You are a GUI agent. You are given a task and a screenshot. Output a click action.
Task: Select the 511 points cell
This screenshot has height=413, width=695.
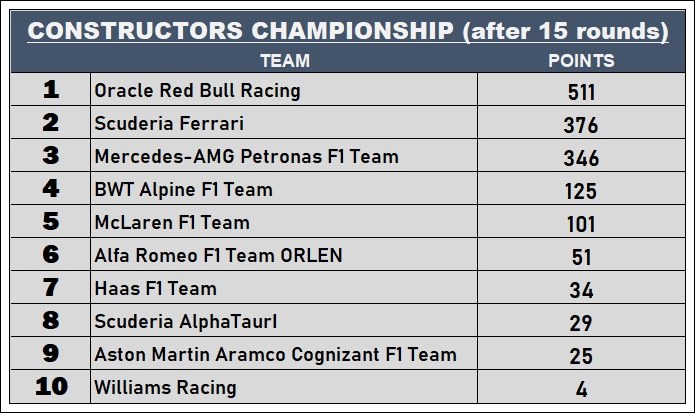pos(582,90)
